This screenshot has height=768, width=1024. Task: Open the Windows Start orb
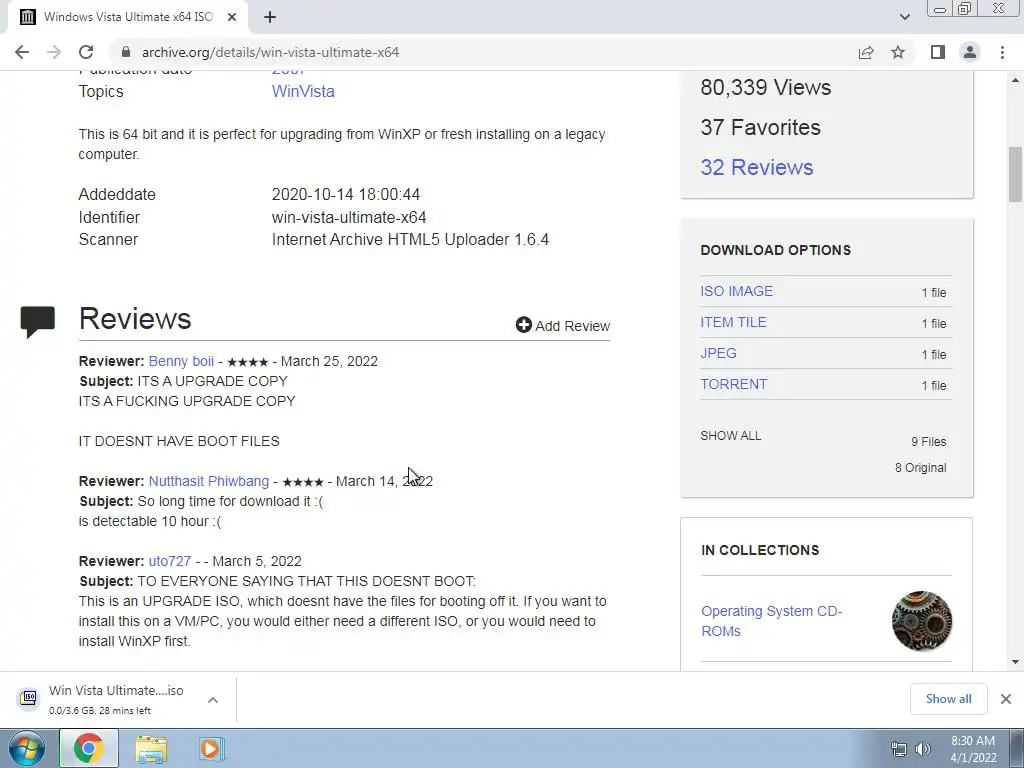pos(27,748)
